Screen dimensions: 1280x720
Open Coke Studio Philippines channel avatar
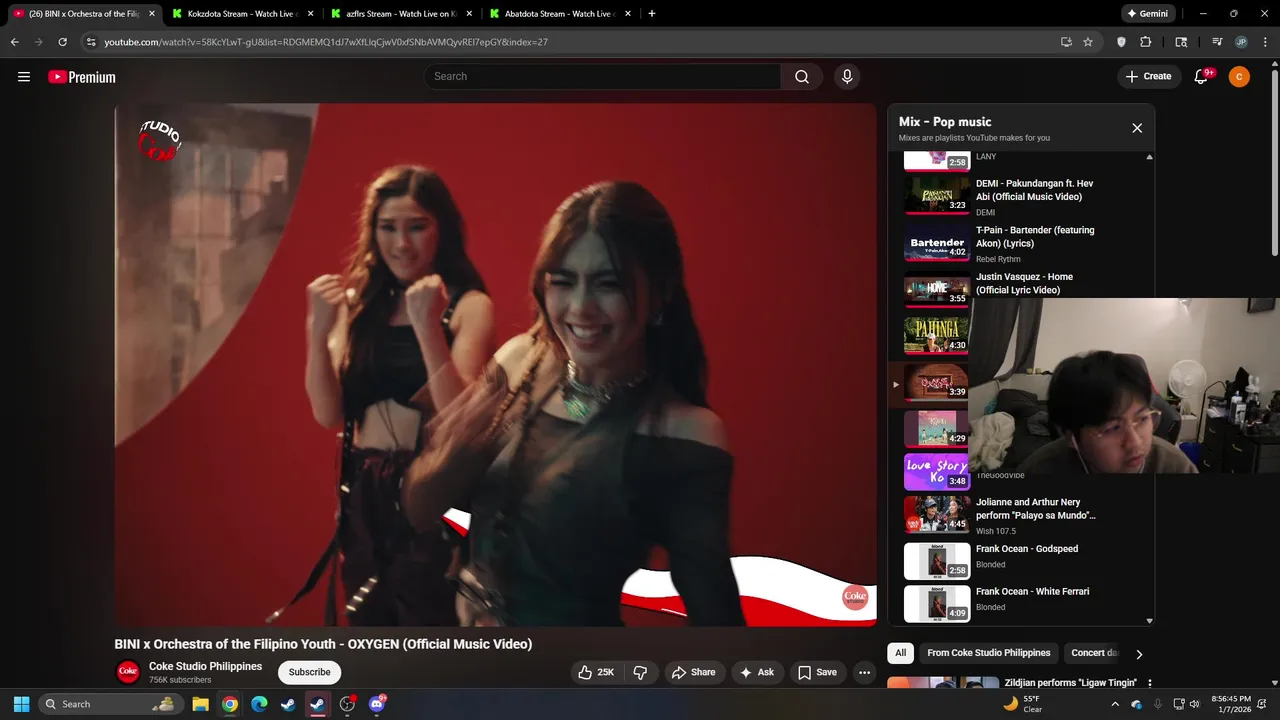pos(128,672)
